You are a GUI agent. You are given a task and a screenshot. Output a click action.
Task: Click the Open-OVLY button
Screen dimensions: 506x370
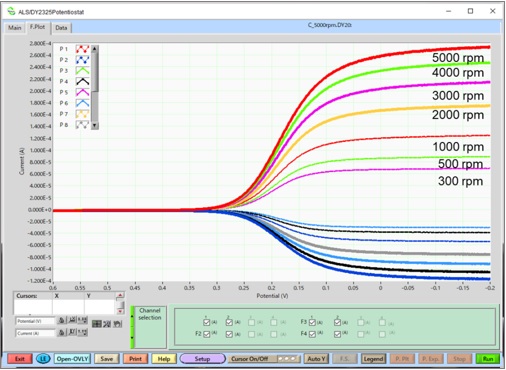click(x=72, y=359)
